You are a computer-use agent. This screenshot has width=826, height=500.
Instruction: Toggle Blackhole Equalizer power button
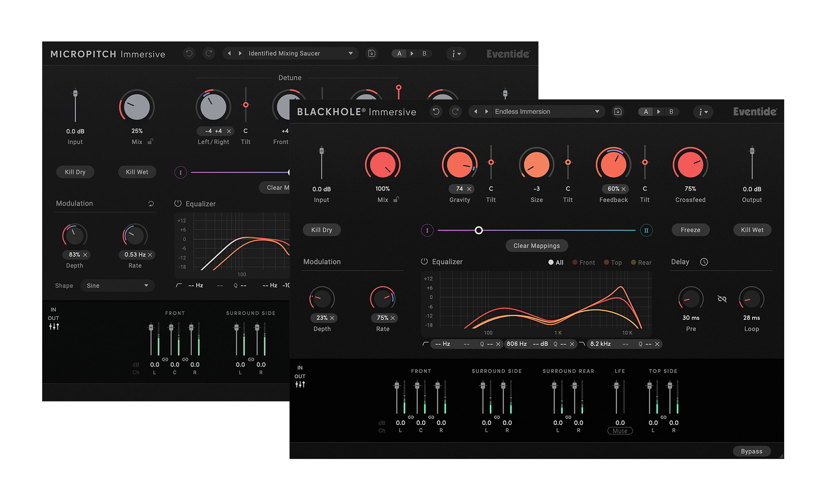425,262
